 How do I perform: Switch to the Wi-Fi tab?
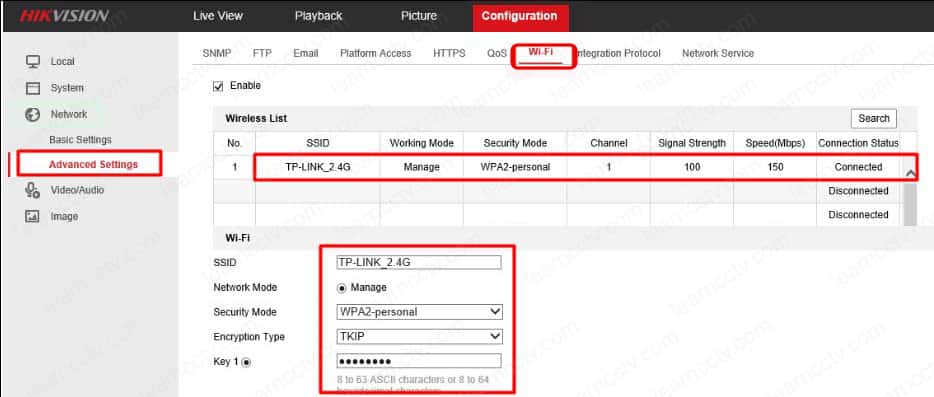(x=541, y=52)
